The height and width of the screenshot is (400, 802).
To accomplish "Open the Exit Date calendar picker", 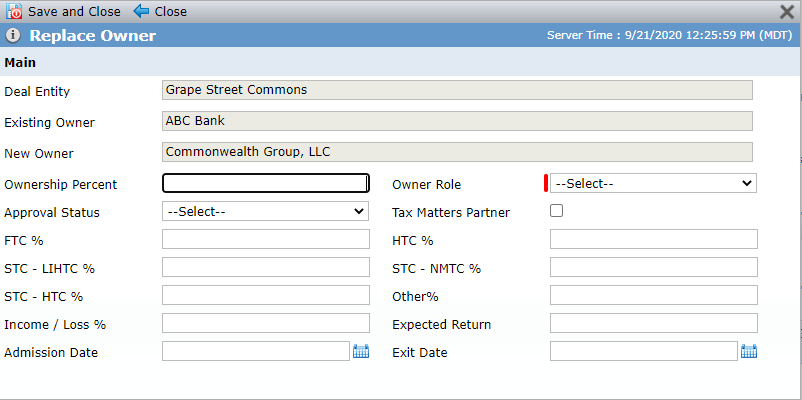I will pyautogui.click(x=749, y=351).
